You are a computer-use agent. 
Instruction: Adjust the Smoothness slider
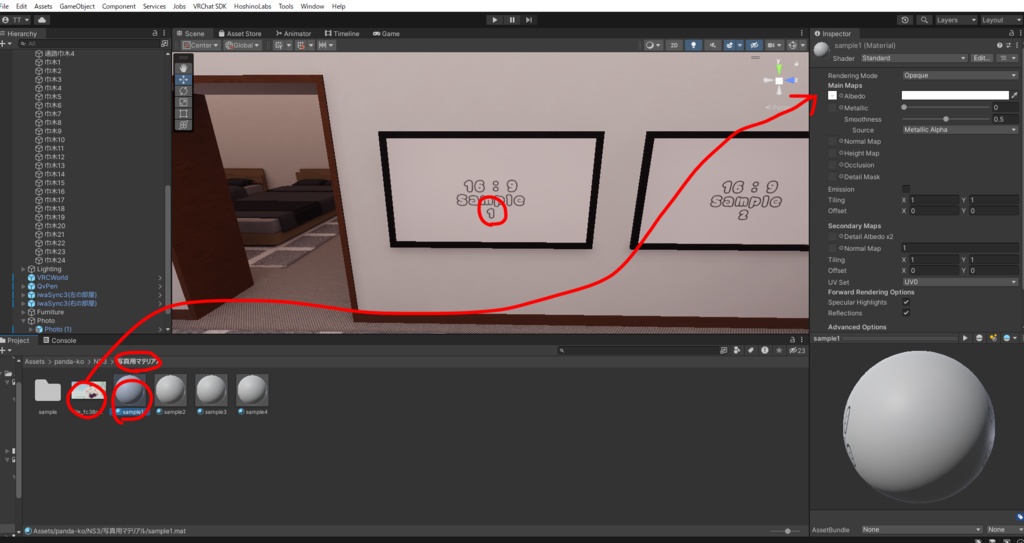[x=946, y=119]
